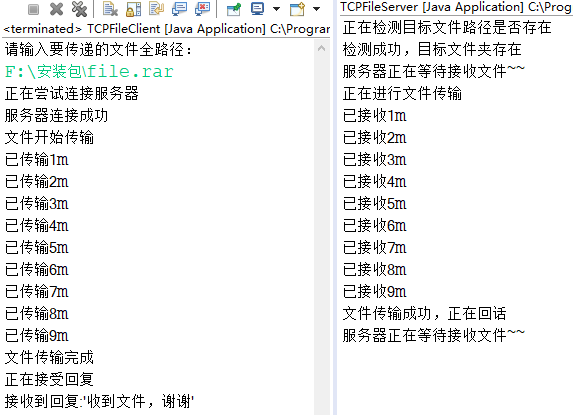Click the TCPFileServer console title label
Screen dimensions: 573x415
tap(456, 7)
